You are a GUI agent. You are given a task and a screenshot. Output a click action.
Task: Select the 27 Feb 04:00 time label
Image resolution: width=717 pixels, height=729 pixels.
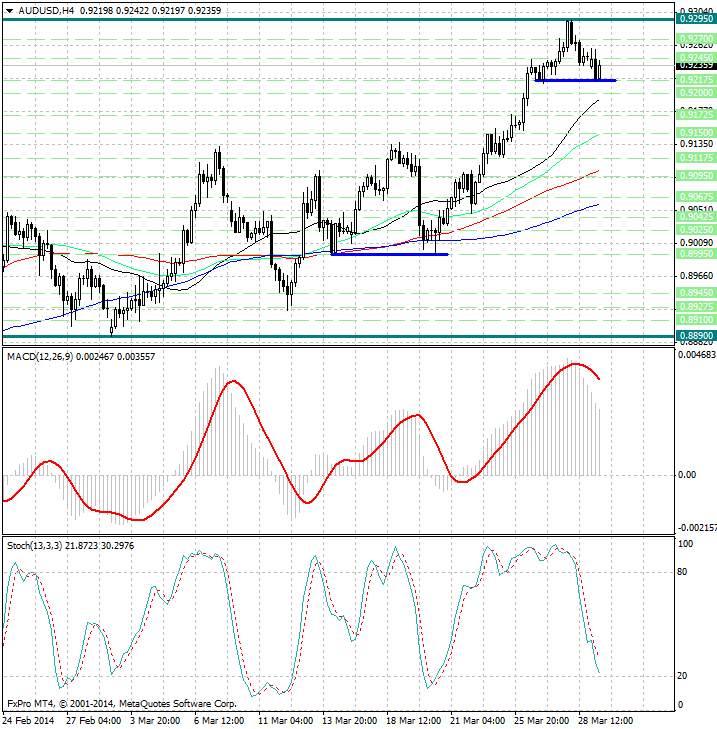93,721
